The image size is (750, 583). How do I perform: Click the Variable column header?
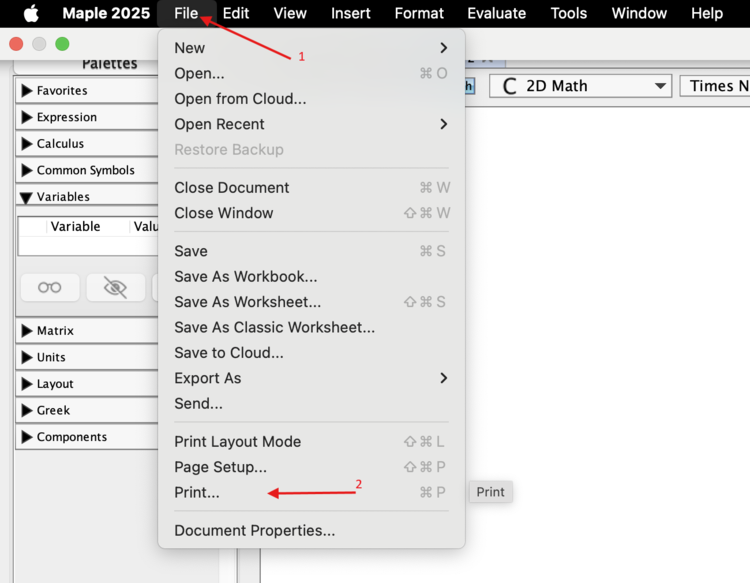point(75,227)
